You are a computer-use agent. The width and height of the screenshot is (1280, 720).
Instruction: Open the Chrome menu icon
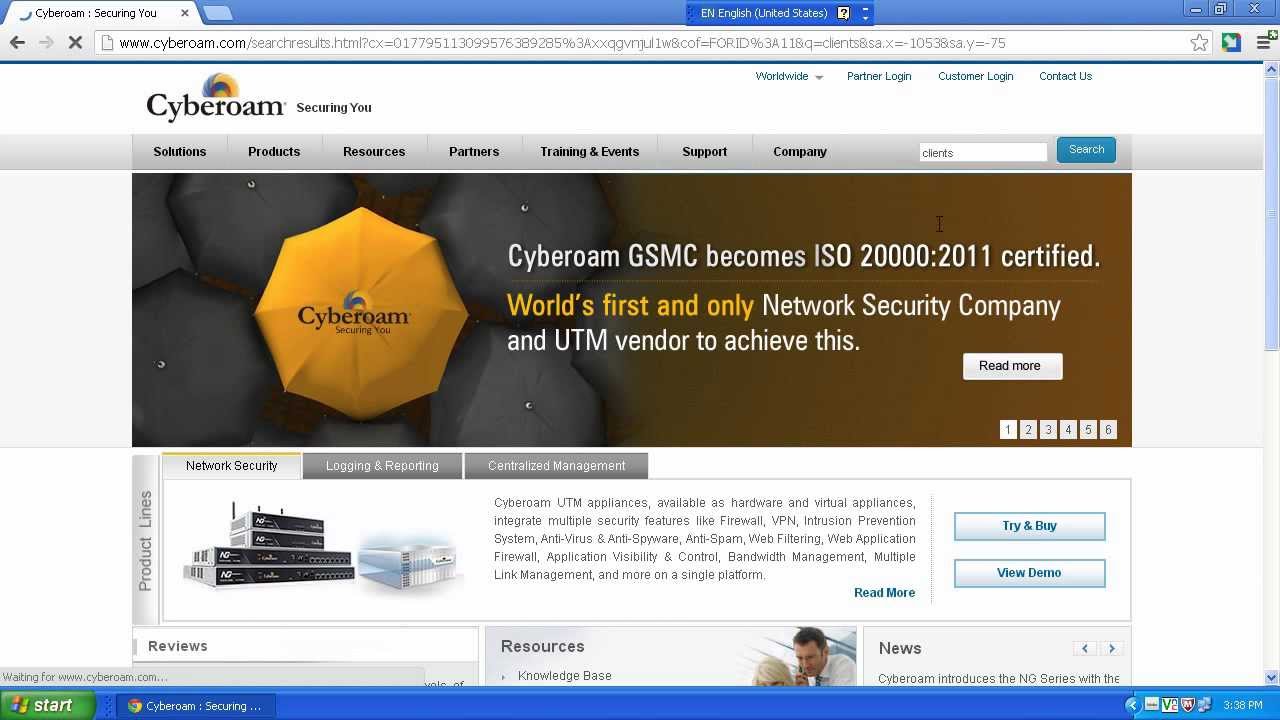point(1263,42)
